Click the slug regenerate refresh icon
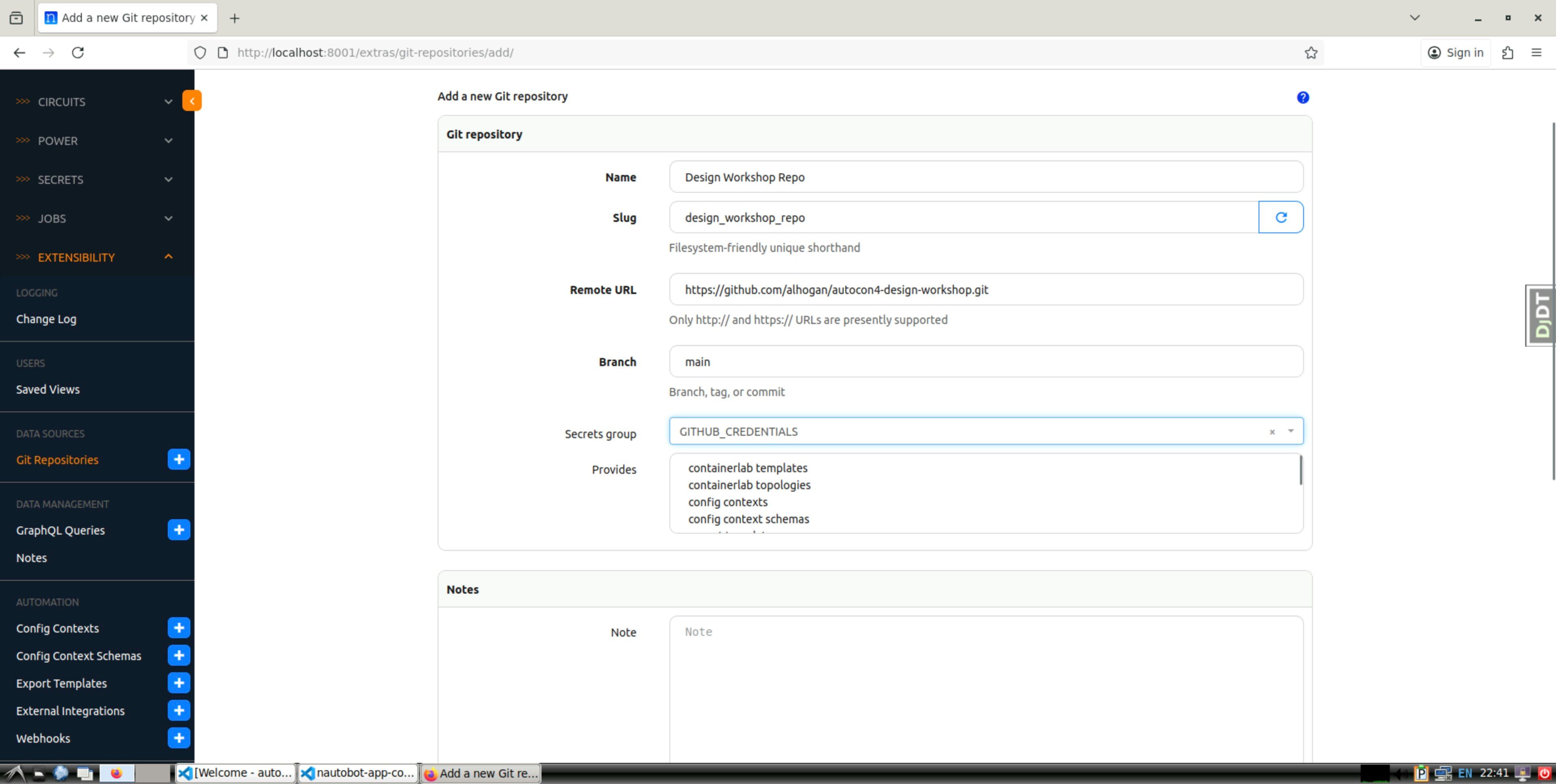 click(x=1280, y=217)
